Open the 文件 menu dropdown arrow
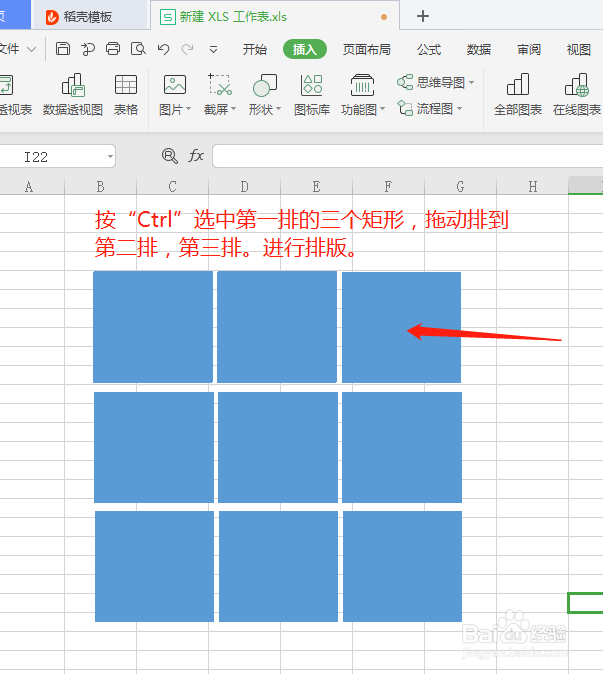The width and height of the screenshot is (603, 674). (31, 49)
